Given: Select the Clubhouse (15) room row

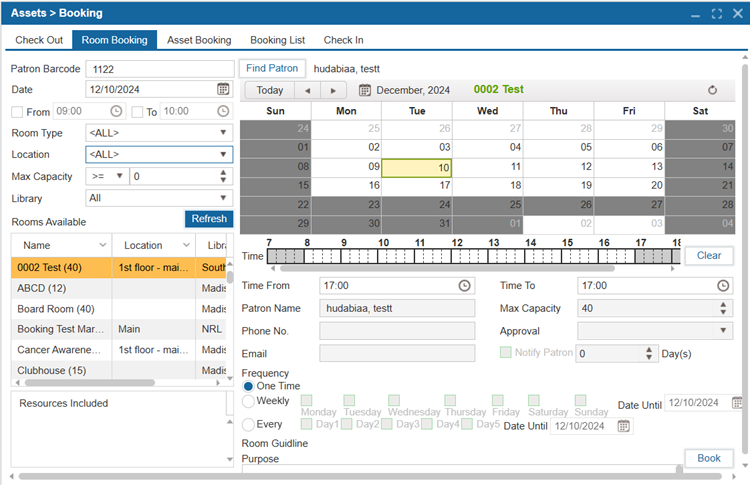Looking at the screenshot, I should (119, 370).
